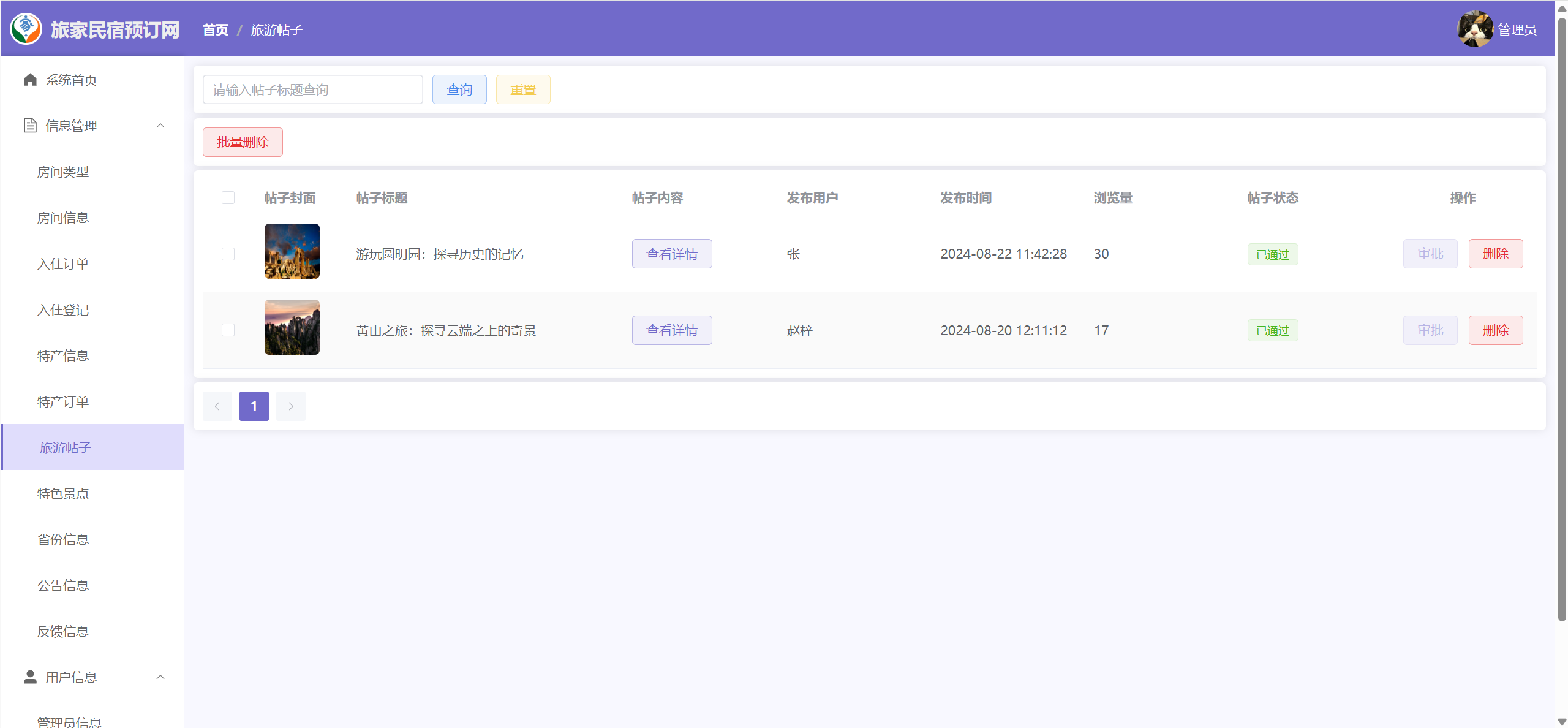Select 房间信息 sidebar item
The image size is (1568, 728).
coord(63,218)
